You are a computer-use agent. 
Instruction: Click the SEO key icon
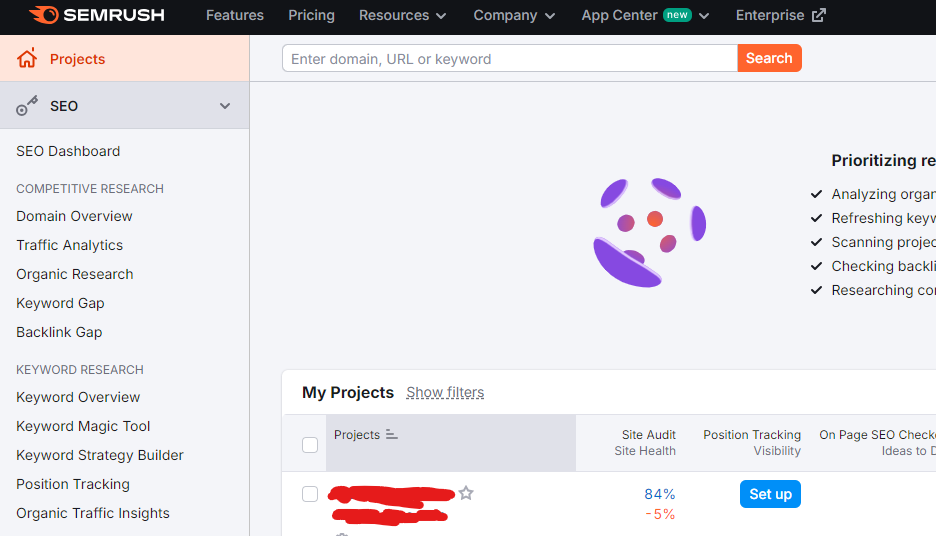pyautogui.click(x=27, y=106)
